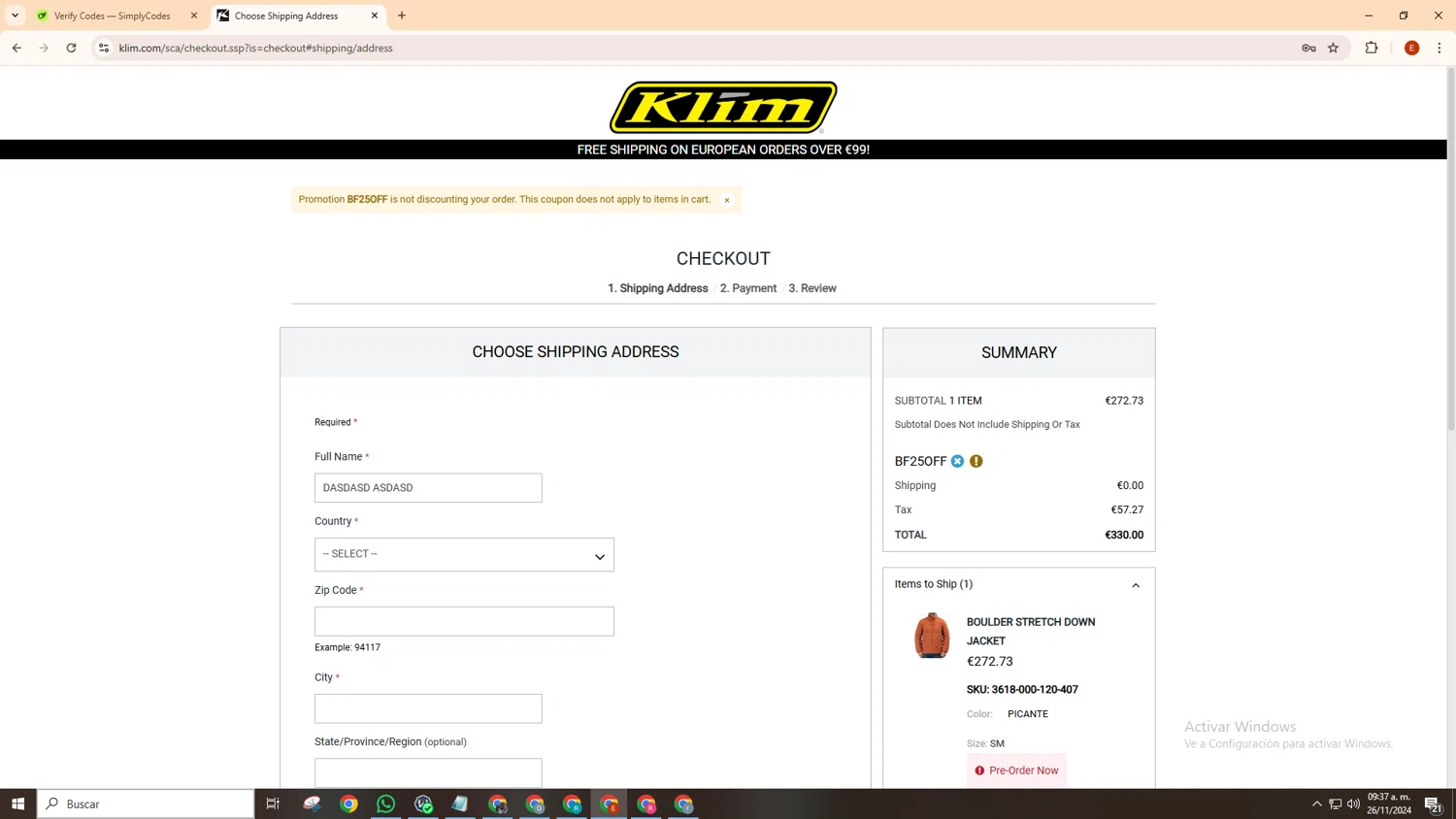Open a new browser tab
This screenshot has width=1456, height=819.
click(402, 16)
